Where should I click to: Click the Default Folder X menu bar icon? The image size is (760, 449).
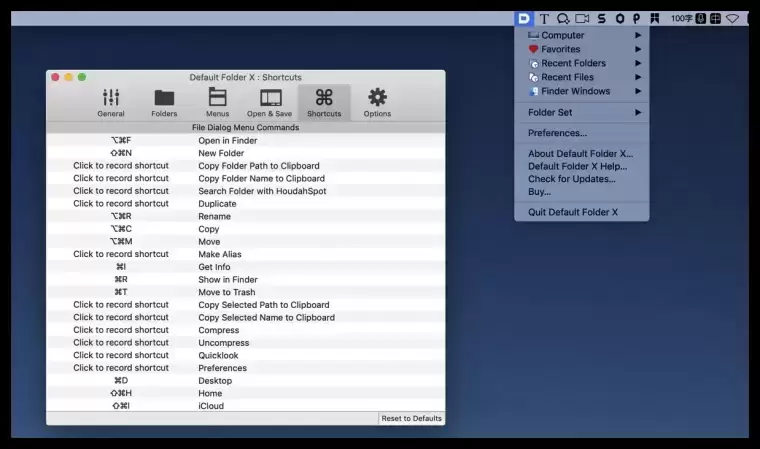click(524, 18)
